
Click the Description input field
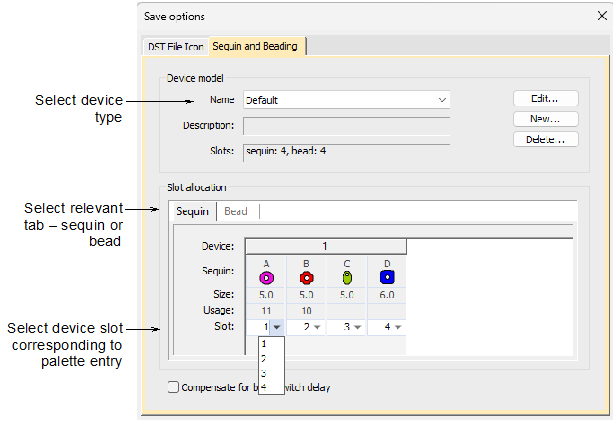(346, 126)
